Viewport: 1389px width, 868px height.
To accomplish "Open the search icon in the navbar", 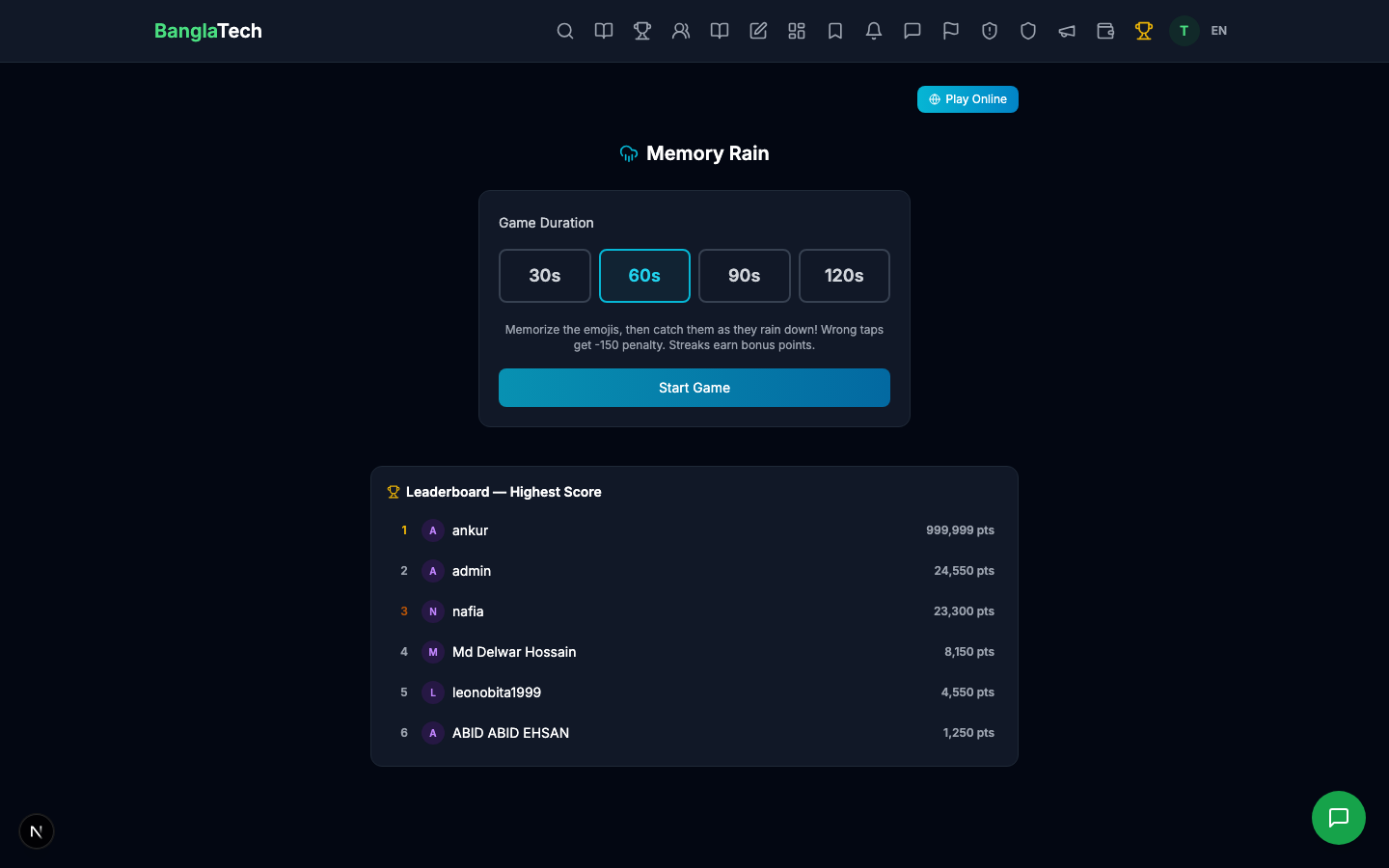I will 565,31.
